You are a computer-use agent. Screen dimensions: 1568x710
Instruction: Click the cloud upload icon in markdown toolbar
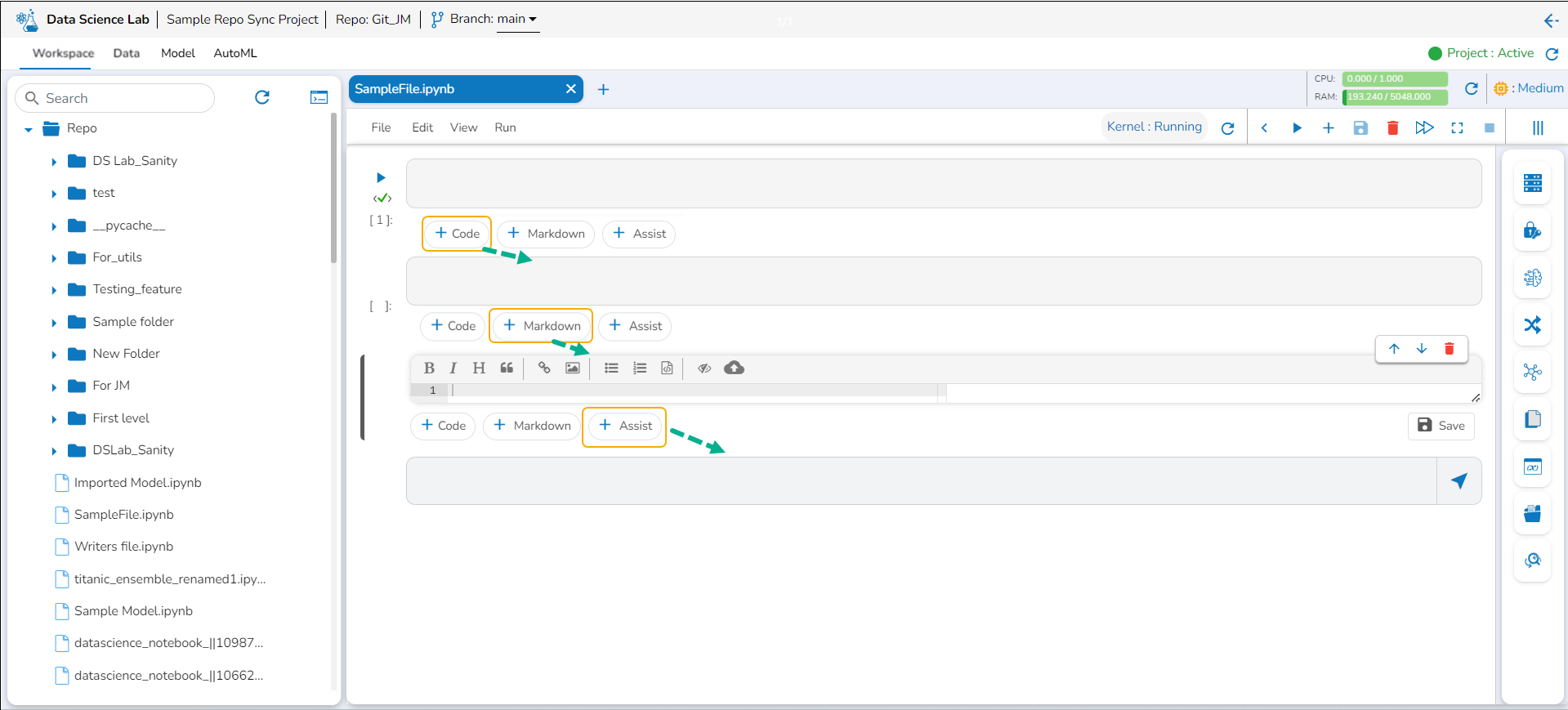coord(734,368)
